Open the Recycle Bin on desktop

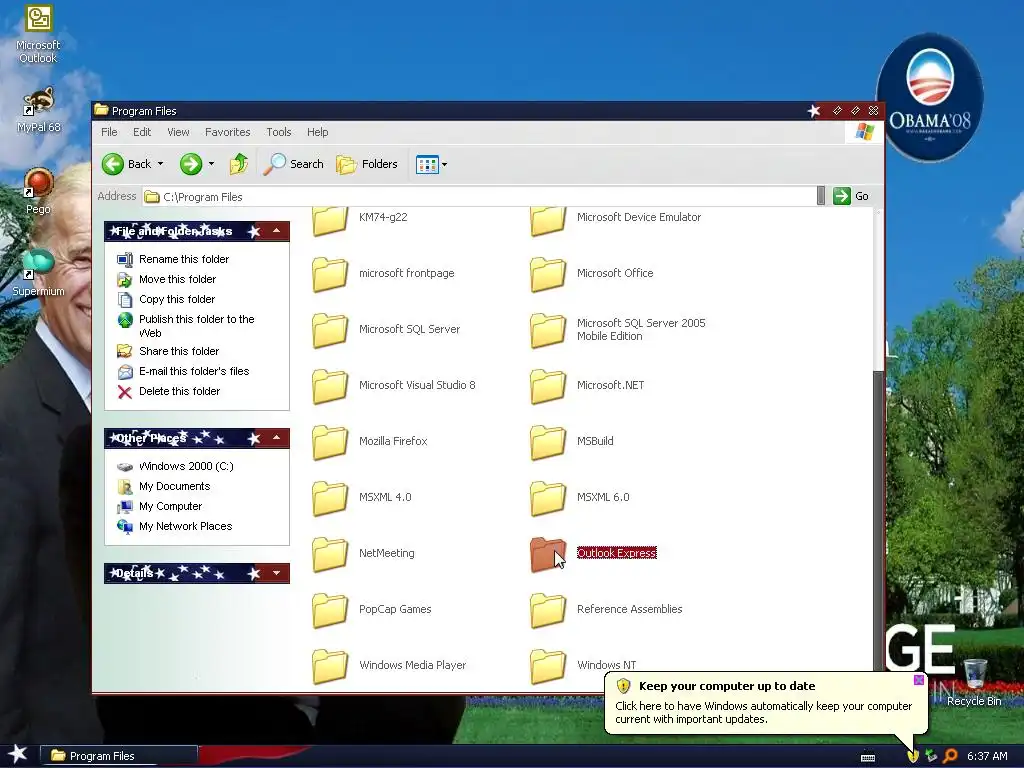(974, 682)
